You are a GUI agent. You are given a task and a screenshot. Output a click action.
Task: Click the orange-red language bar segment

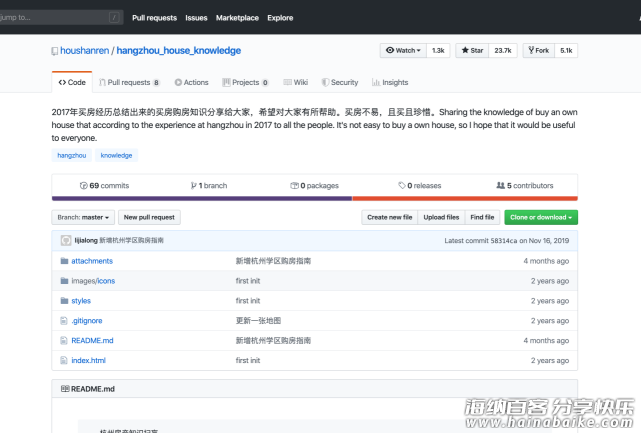click(x=465, y=199)
